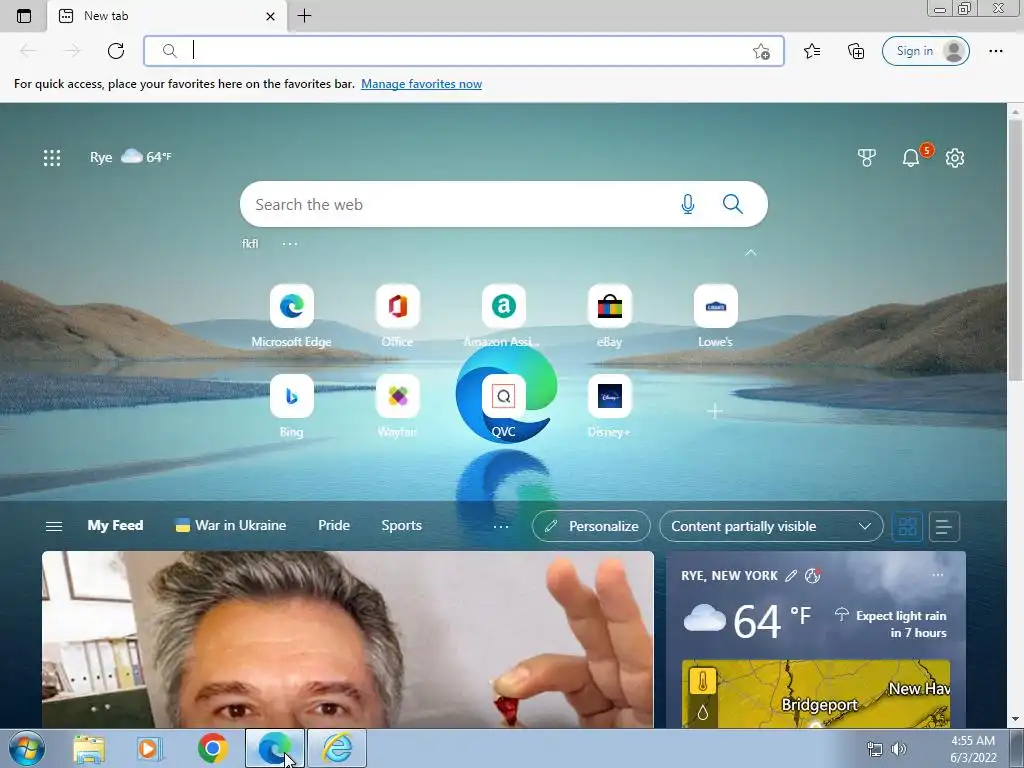The image size is (1024, 768).
Task: Add this page to favorites star
Action: [761, 52]
